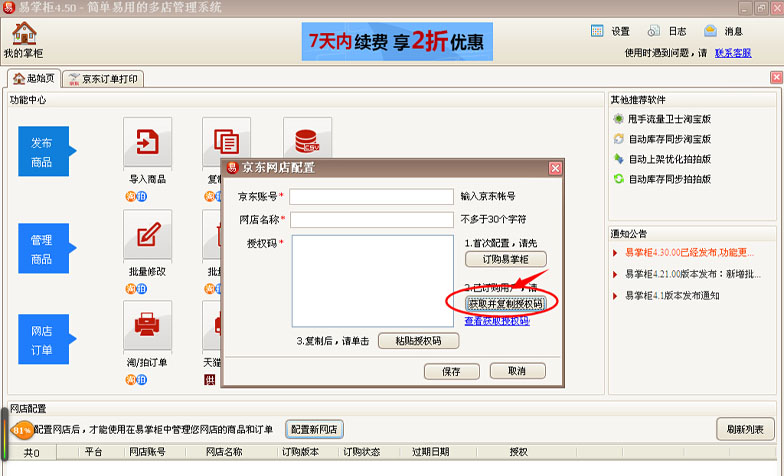784x476 pixels.
Task: Open 设置 settings
Action: click(610, 31)
